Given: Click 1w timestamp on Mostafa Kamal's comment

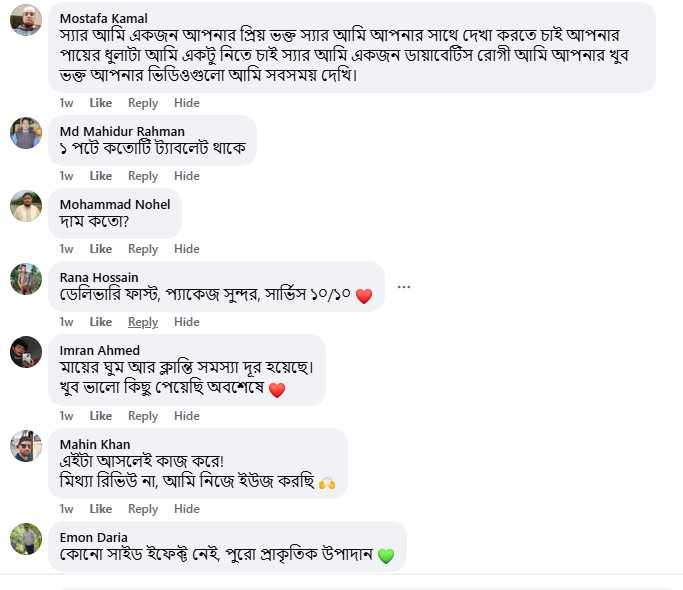Looking at the screenshot, I should [66, 103].
